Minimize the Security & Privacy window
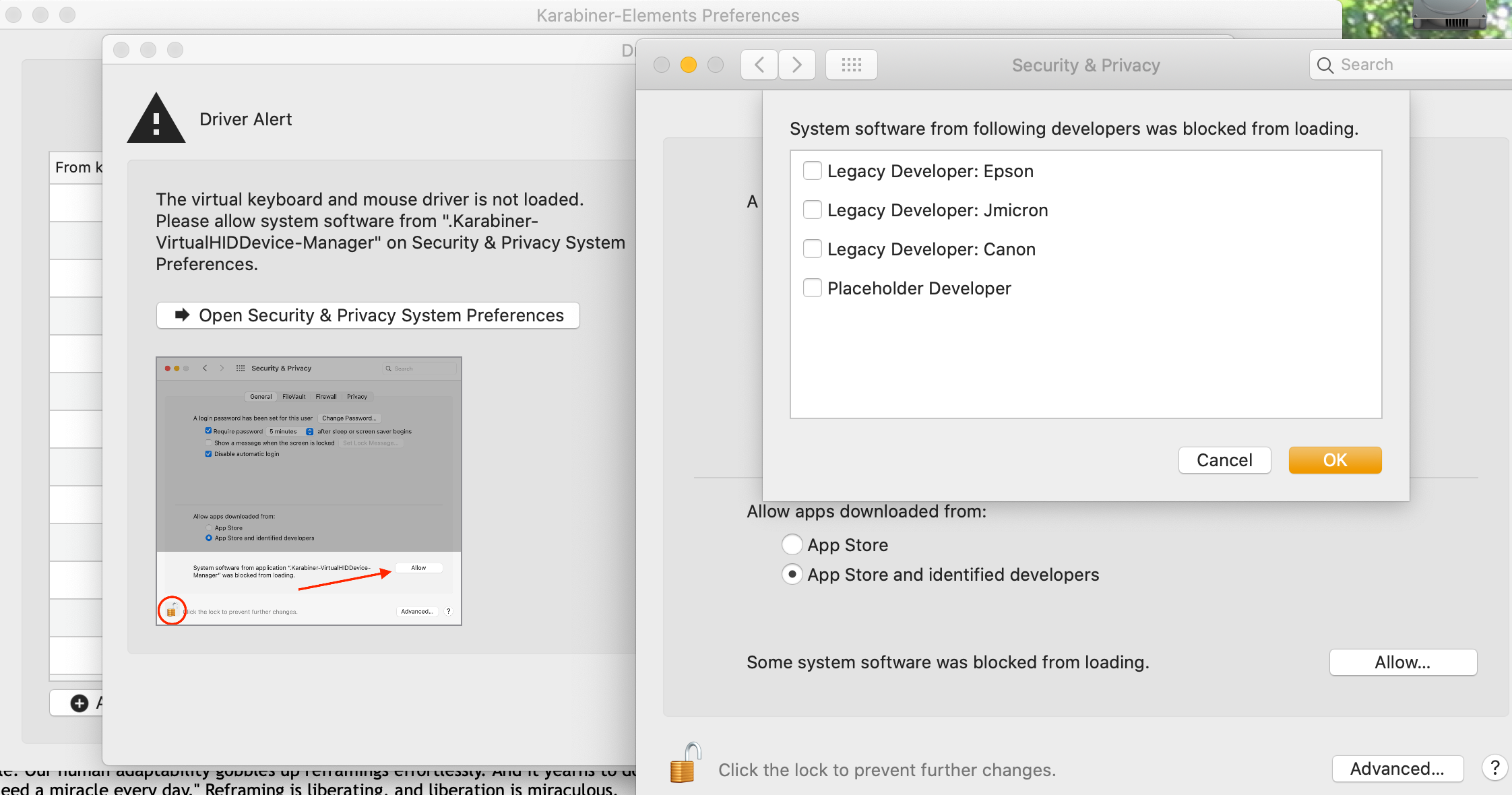The height and width of the screenshot is (795, 1512). pos(689,65)
